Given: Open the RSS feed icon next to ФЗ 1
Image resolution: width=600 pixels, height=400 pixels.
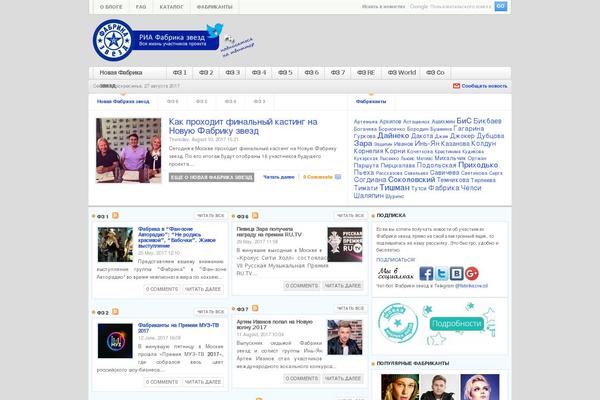Looking at the screenshot, I should (115, 216).
